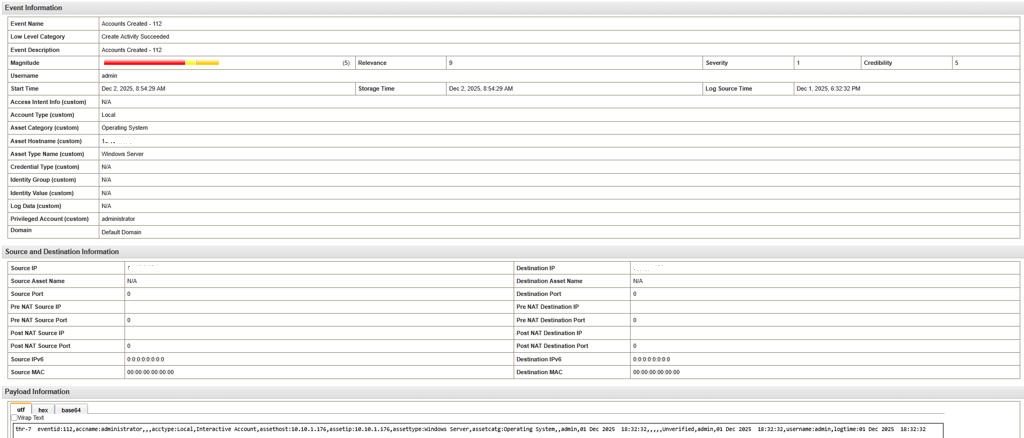Click the Event Name value field
This screenshot has height=438, width=1024.
click(x=124, y=22)
